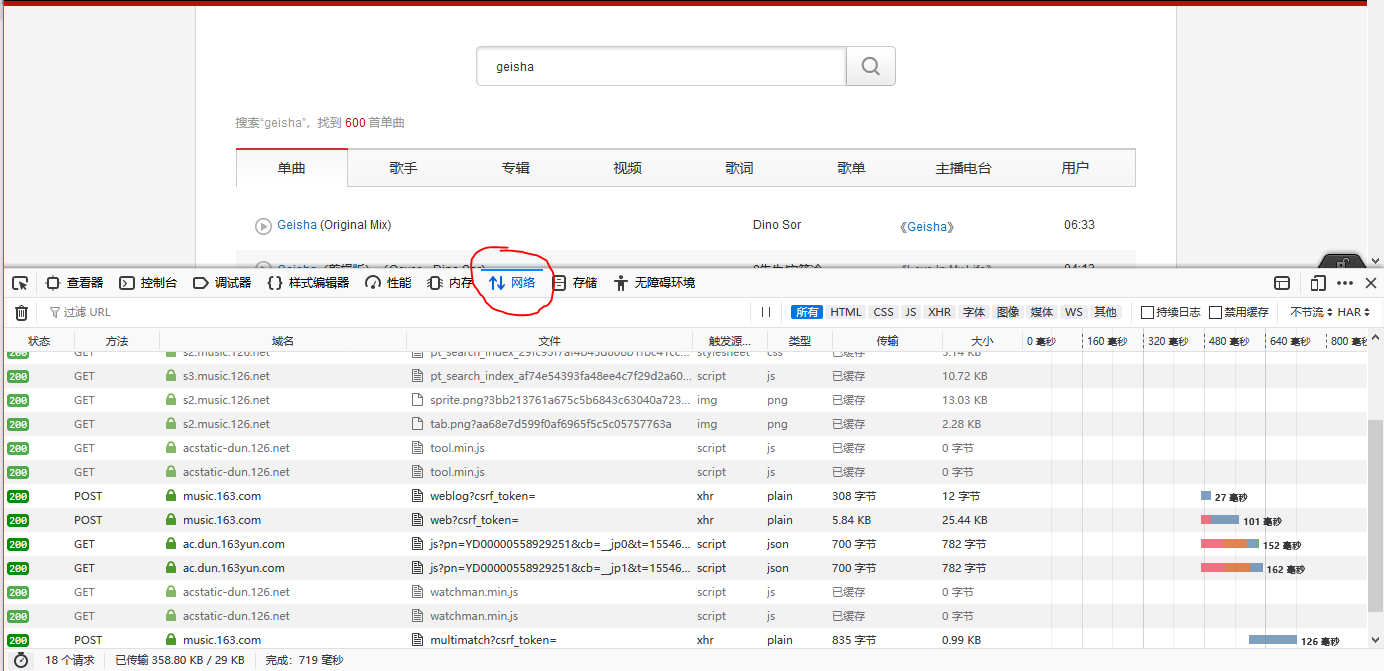Toggle the JS request filter
This screenshot has height=671, width=1384.
tap(911, 312)
